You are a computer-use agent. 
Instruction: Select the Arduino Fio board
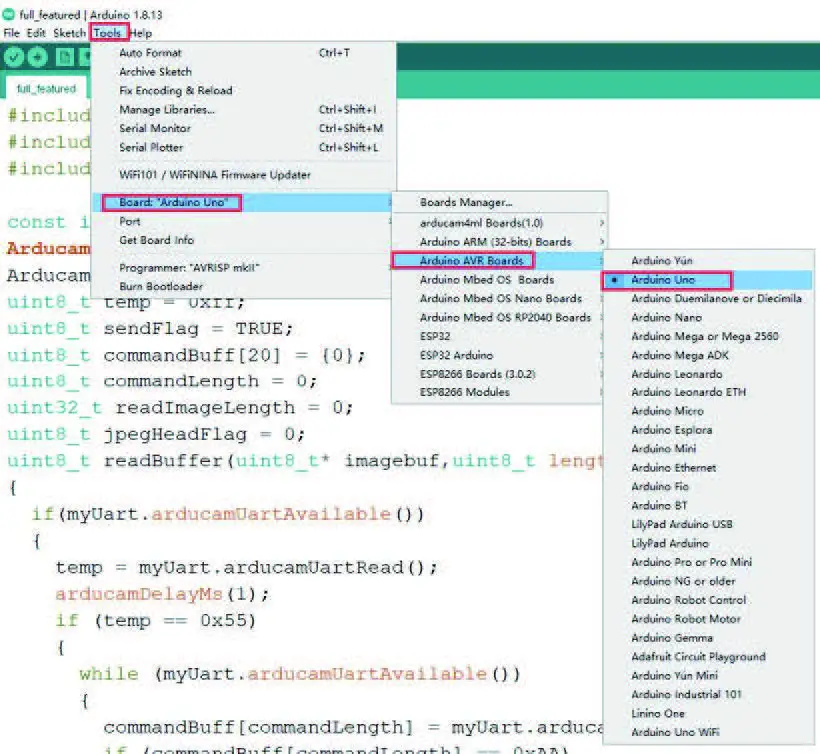coord(708,486)
